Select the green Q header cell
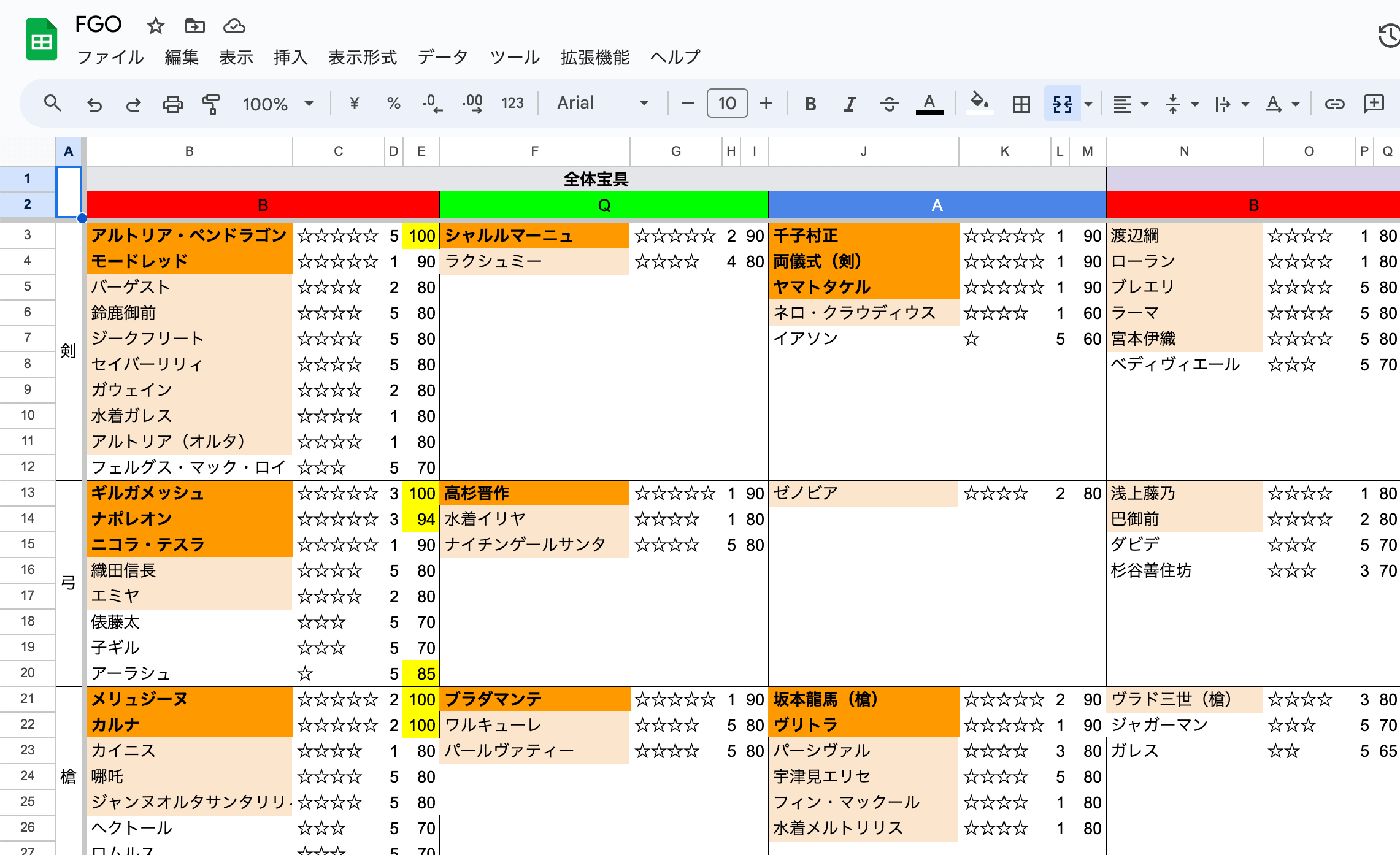This screenshot has width=1400, height=855. (x=604, y=205)
